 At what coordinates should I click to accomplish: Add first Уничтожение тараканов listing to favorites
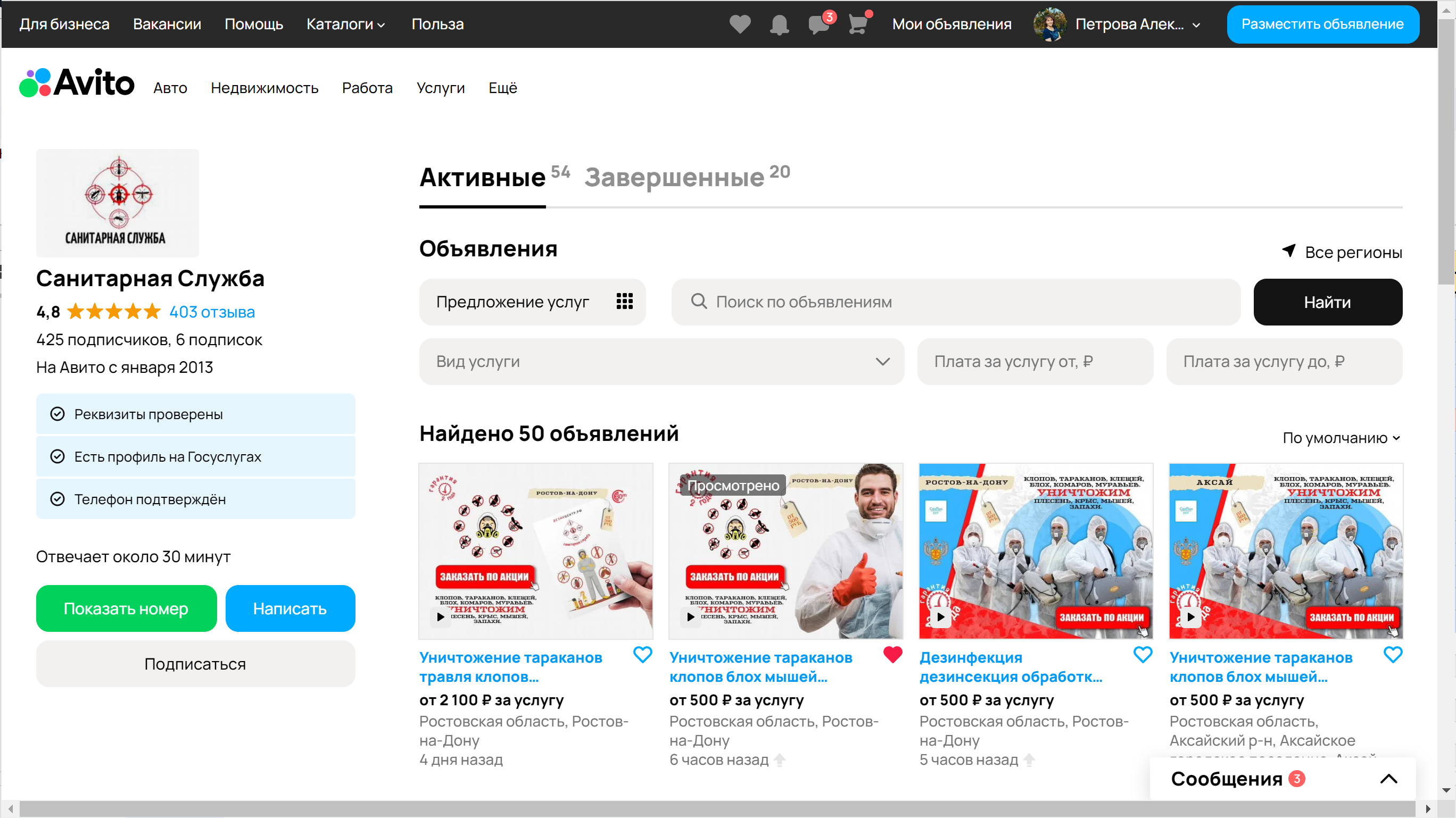(x=642, y=655)
